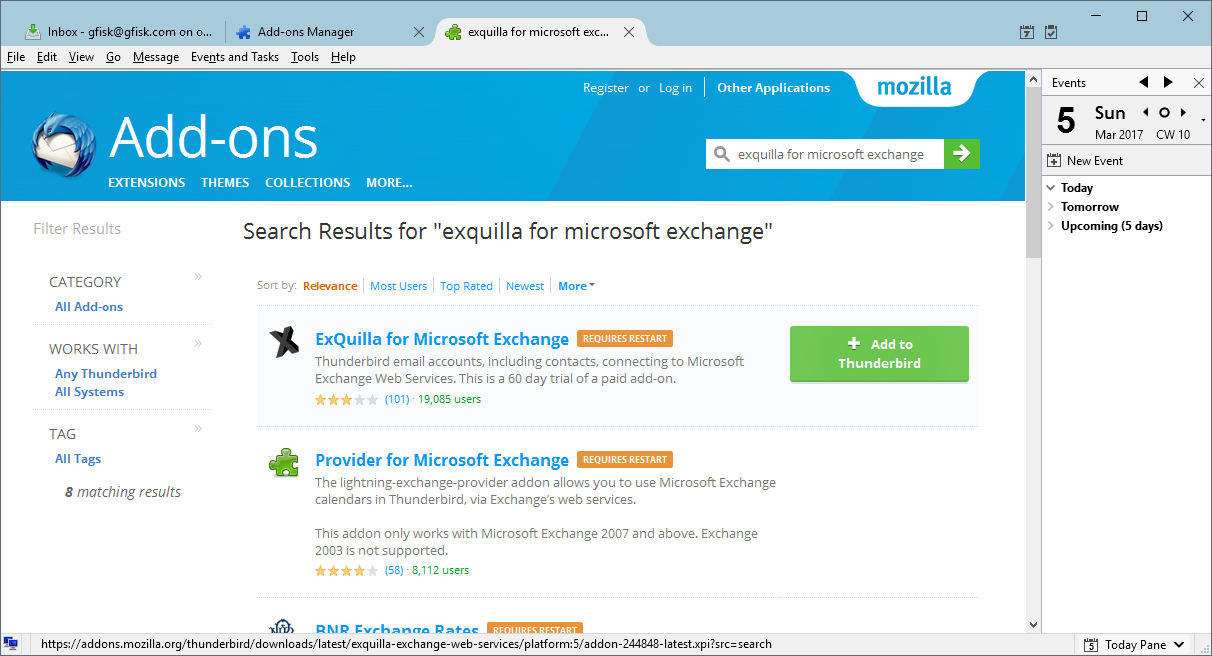Click the Register link
1212x656 pixels.
pyautogui.click(x=606, y=88)
